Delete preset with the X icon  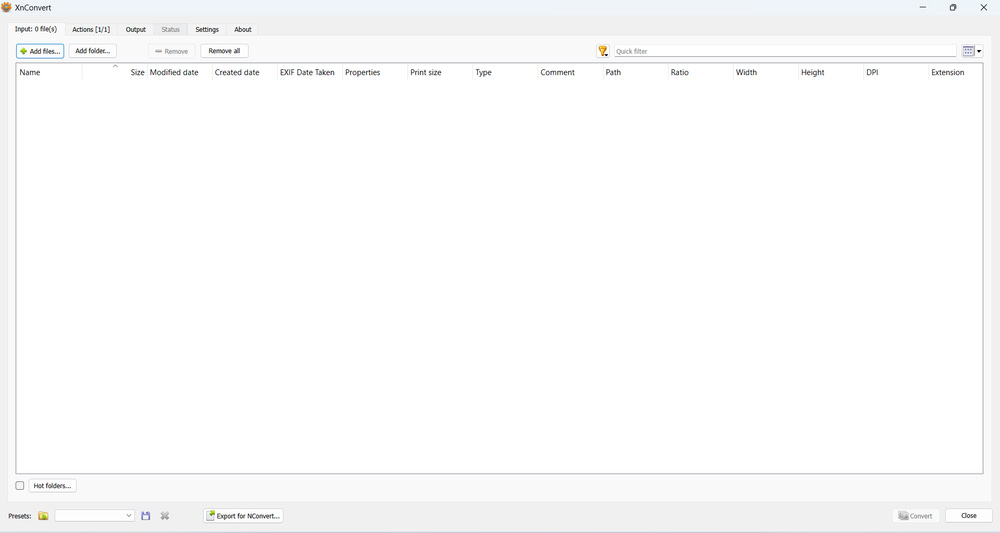165,516
